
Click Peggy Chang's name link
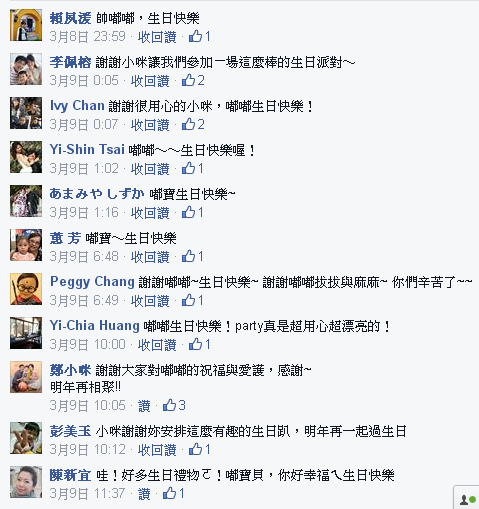click(92, 282)
